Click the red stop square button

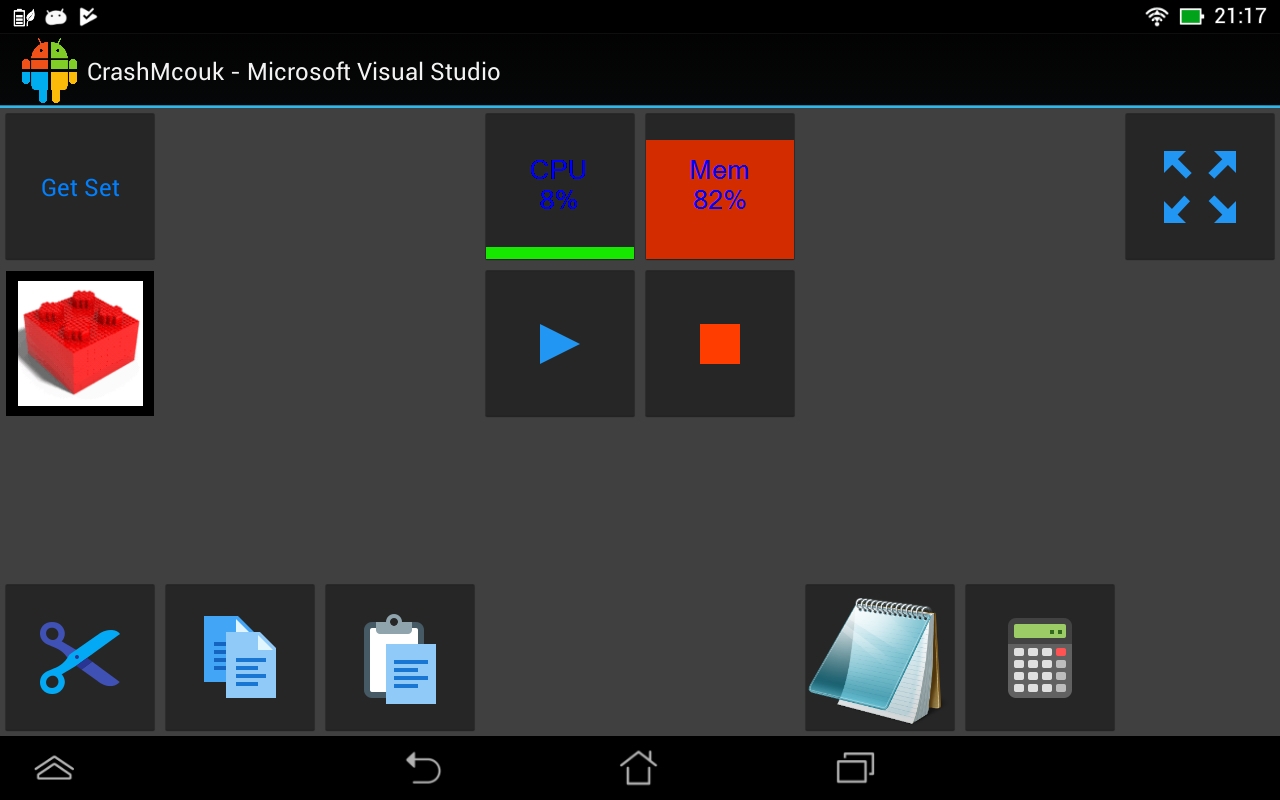pyautogui.click(x=720, y=343)
